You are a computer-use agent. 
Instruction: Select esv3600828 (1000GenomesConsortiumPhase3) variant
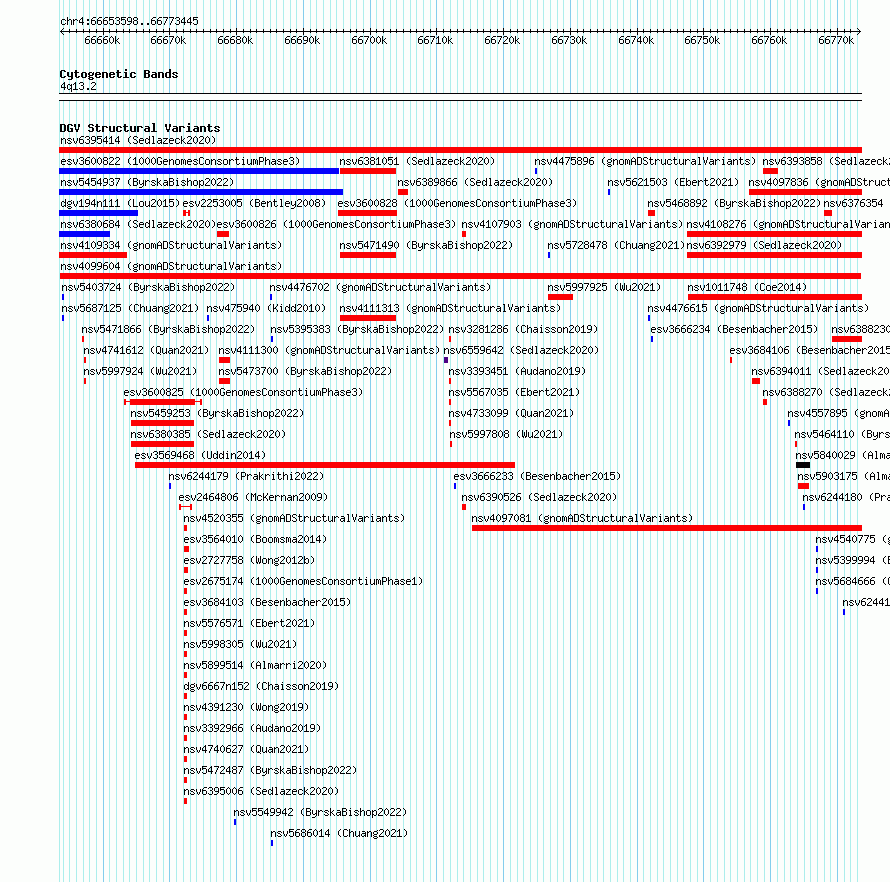point(457,203)
